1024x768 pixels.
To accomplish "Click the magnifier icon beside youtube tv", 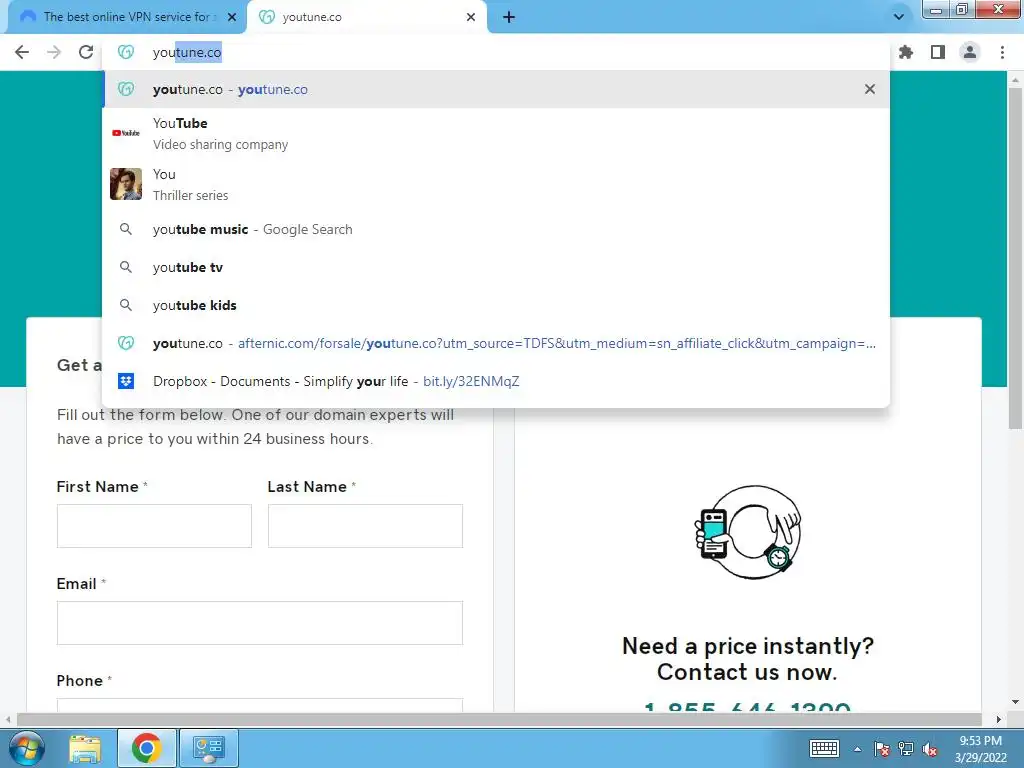I will 126,267.
